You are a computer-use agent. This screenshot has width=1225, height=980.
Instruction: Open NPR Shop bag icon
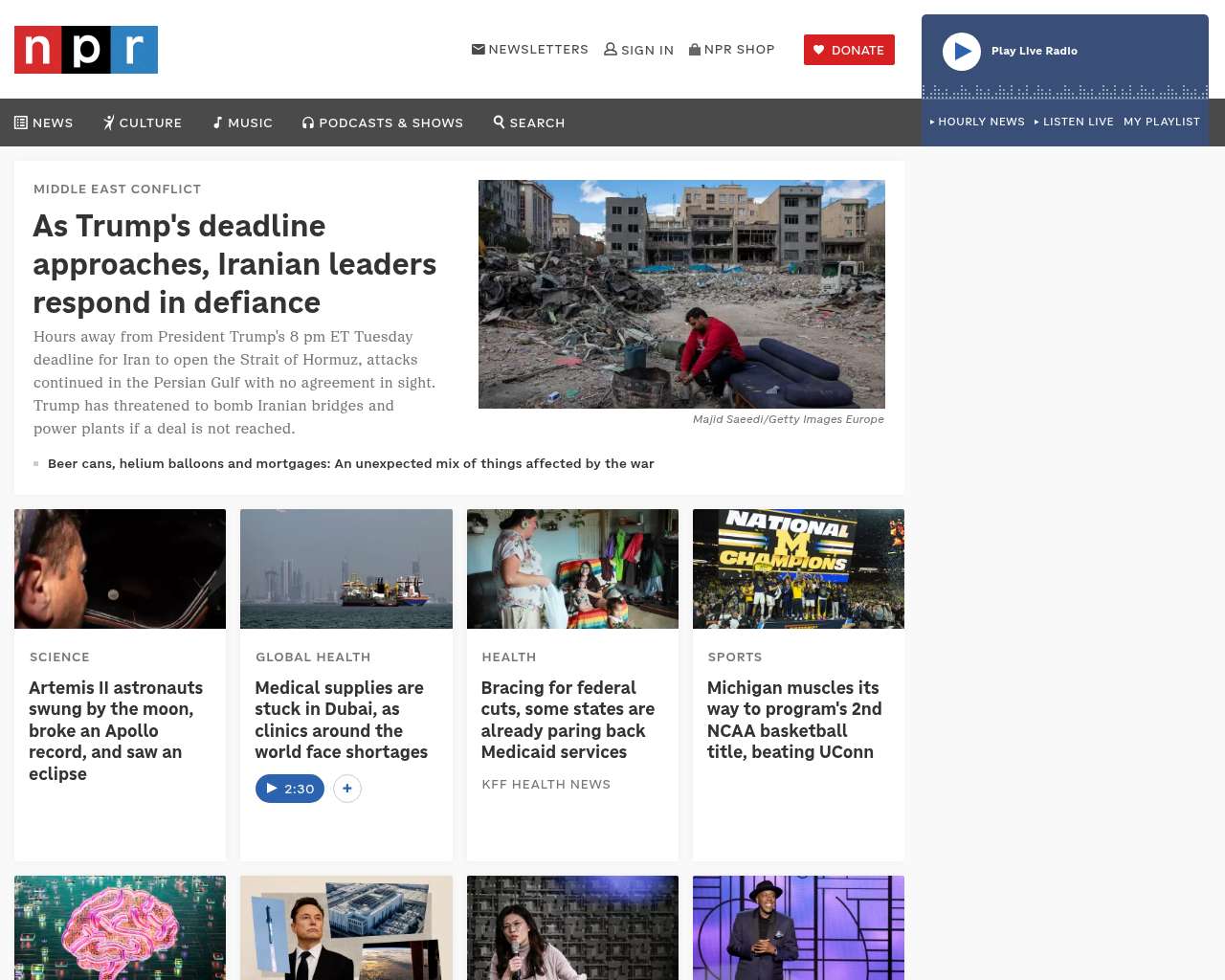pos(695,49)
